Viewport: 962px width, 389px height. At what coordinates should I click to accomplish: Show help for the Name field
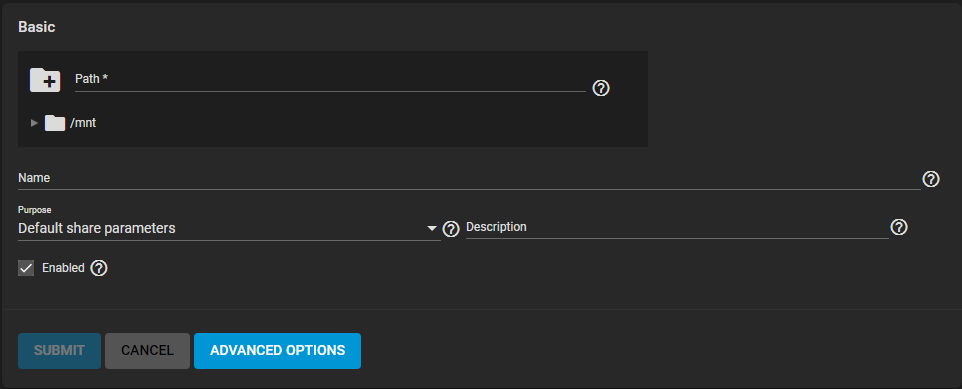tap(931, 179)
